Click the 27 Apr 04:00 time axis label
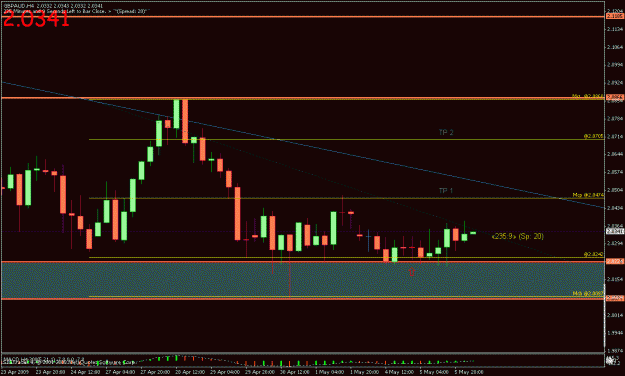The width and height of the screenshot is (625, 376). (120, 372)
